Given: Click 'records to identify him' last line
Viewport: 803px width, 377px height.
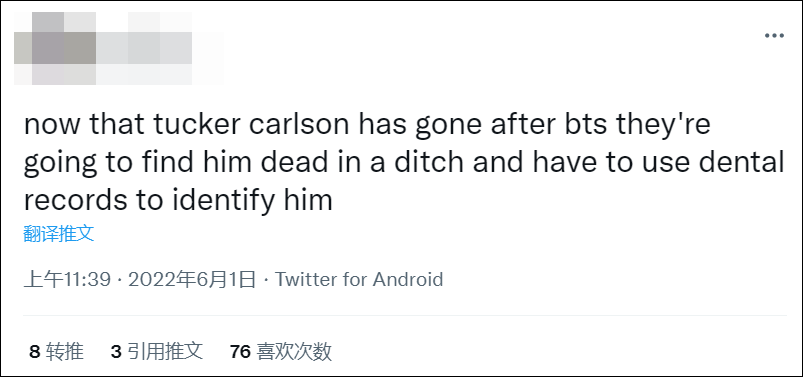Looking at the screenshot, I should [178, 200].
